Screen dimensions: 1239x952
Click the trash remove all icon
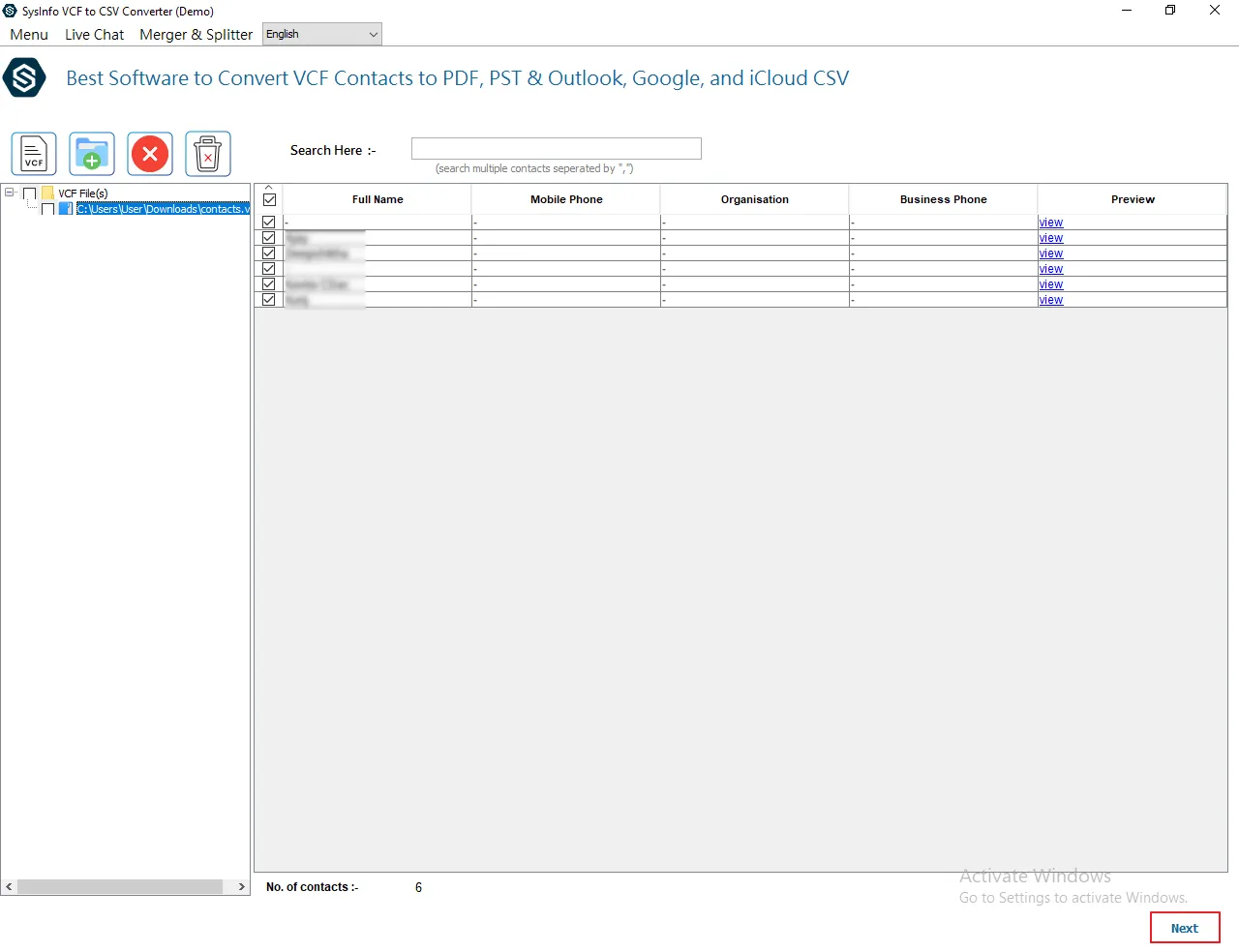tap(208, 154)
